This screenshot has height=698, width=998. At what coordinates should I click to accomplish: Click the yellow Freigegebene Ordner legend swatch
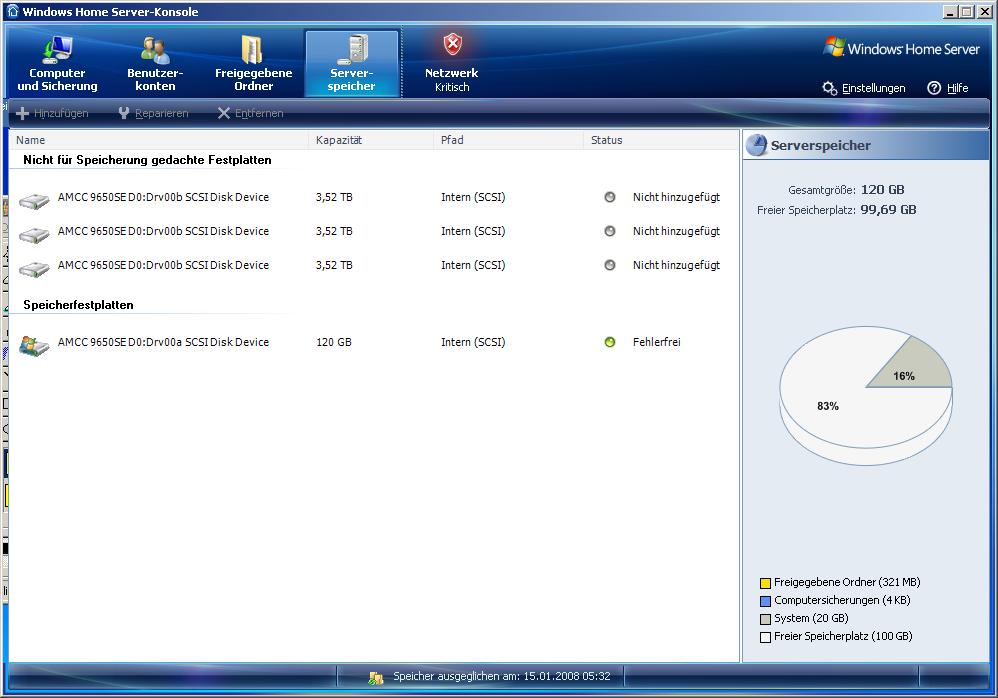tap(765, 583)
